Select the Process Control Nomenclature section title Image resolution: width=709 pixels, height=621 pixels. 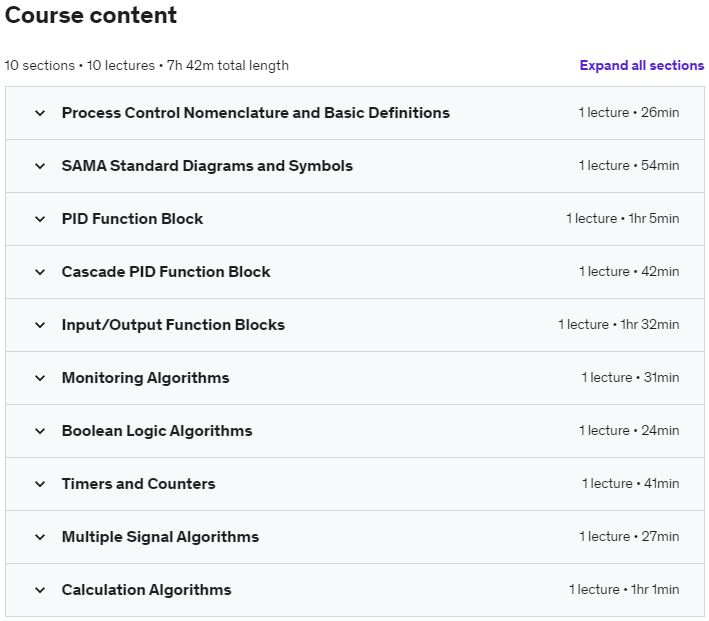coord(255,113)
